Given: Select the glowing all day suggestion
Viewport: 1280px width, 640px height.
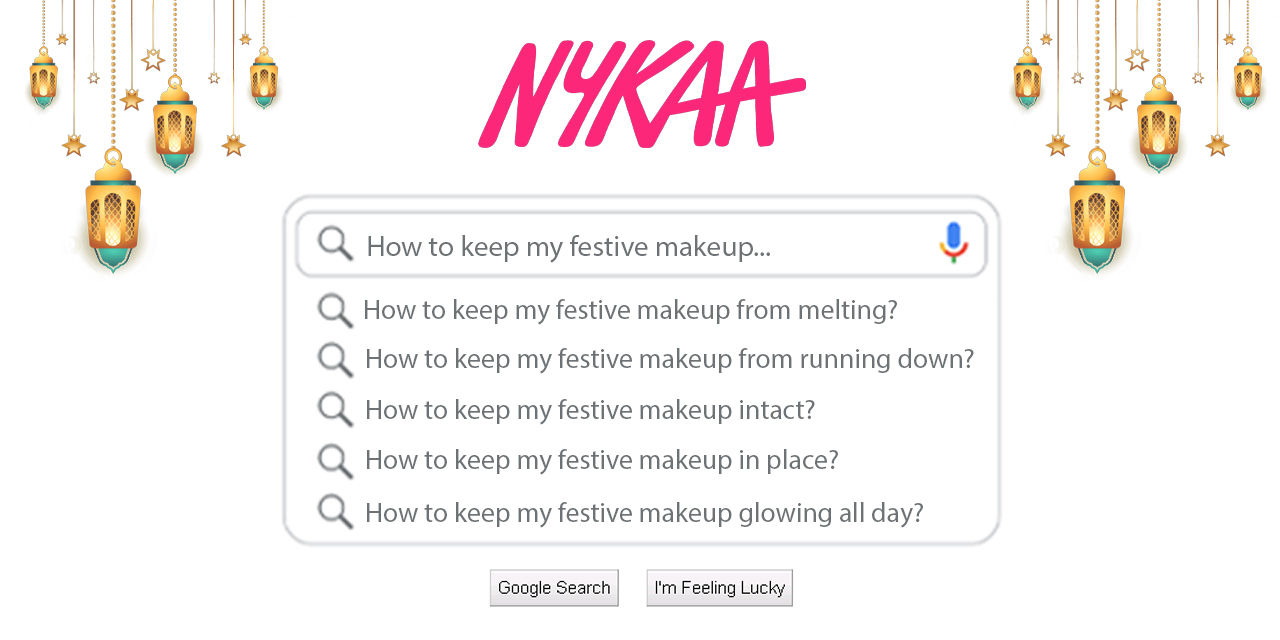Looking at the screenshot, I should 644,512.
